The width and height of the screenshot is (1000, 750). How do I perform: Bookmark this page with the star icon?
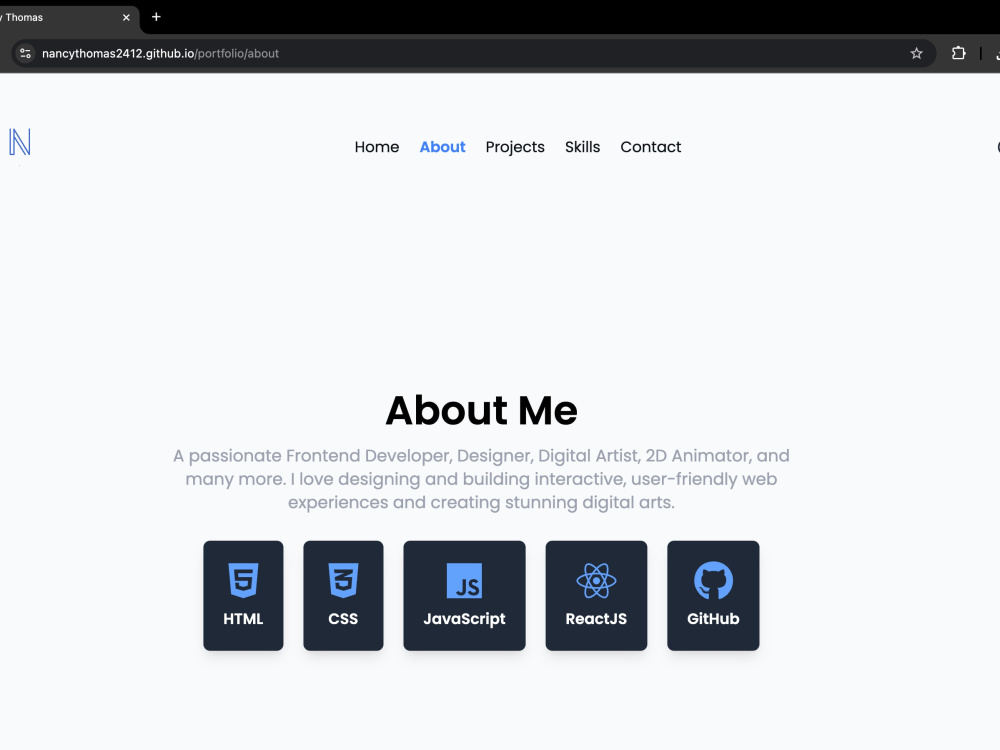pyautogui.click(x=916, y=54)
